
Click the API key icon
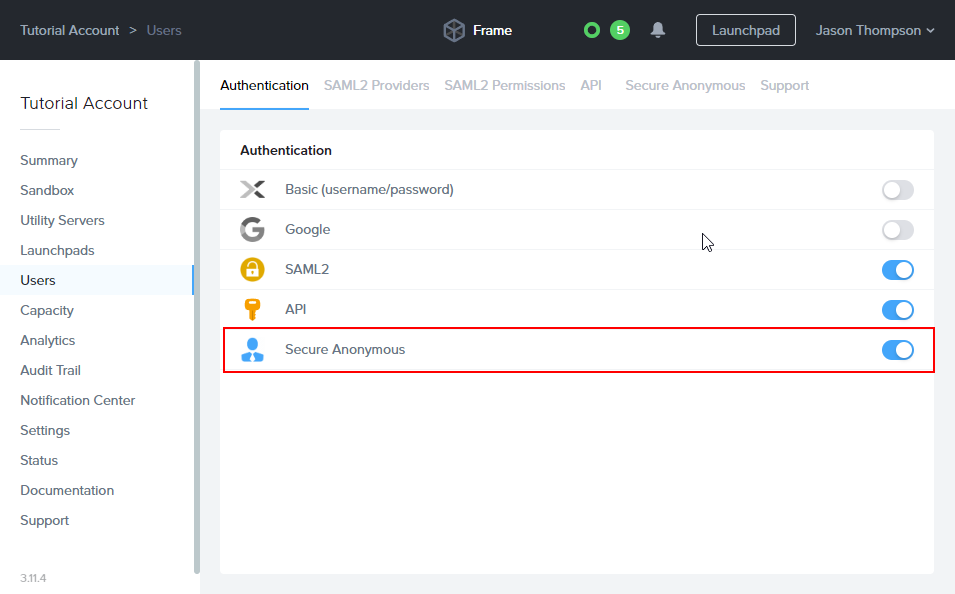(252, 310)
